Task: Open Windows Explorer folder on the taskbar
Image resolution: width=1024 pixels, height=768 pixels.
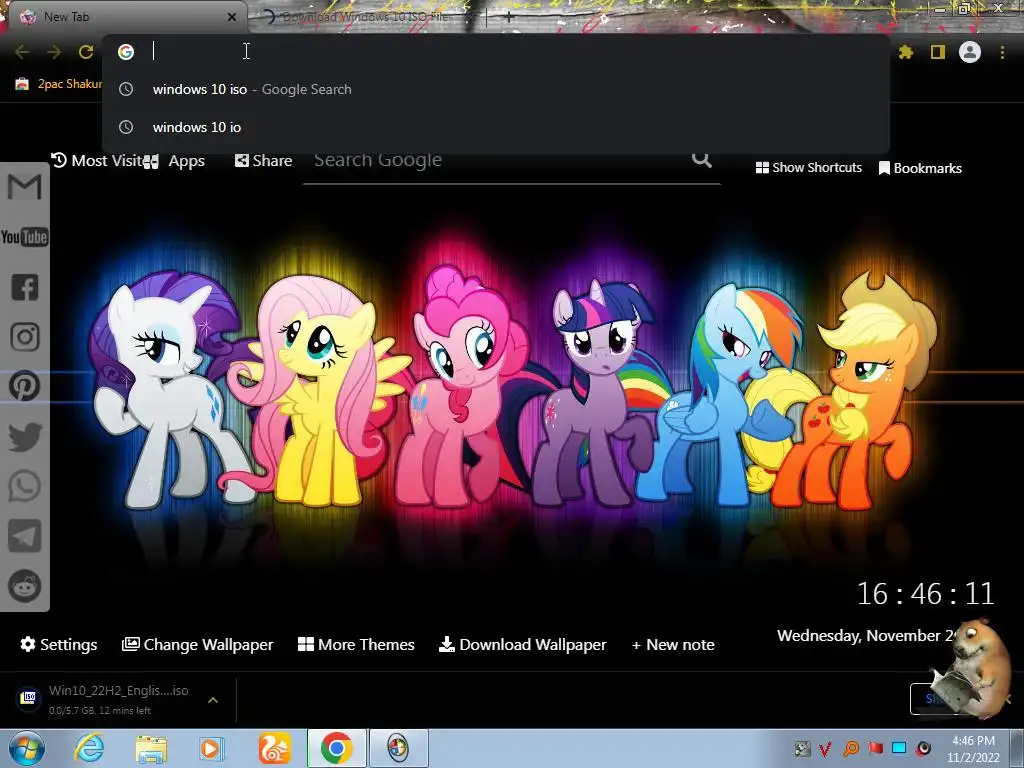Action: pos(151,749)
